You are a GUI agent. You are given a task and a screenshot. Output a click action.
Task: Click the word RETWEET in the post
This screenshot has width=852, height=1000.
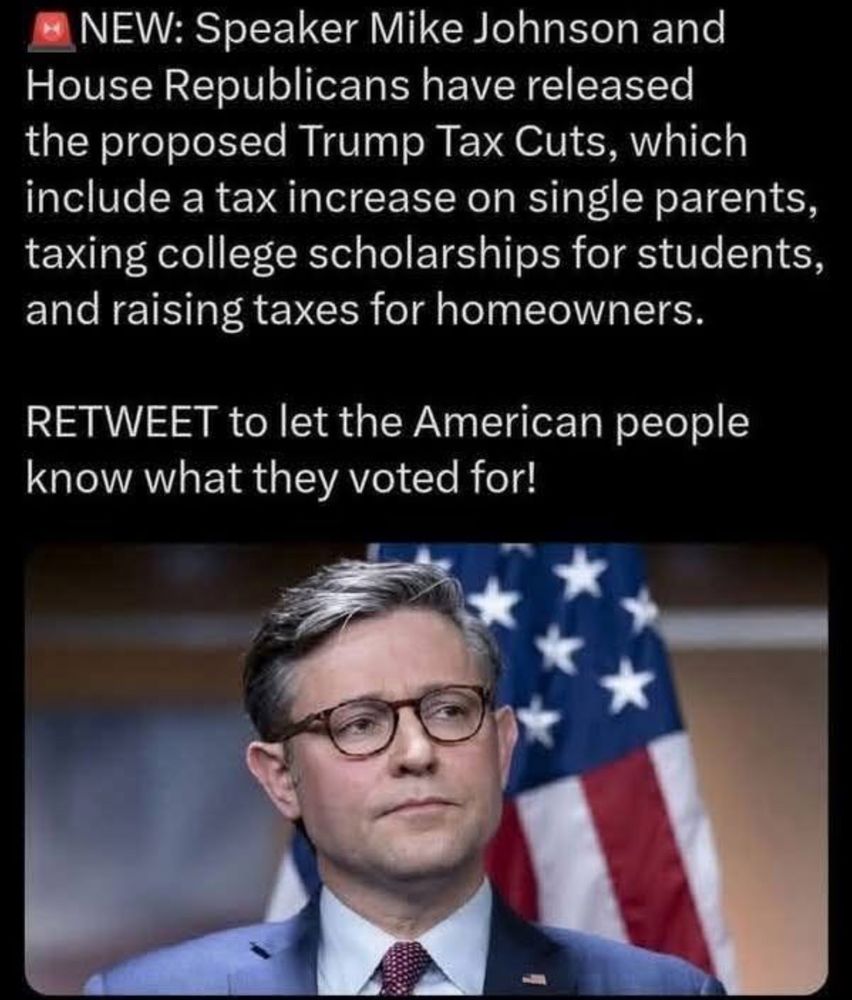[x=119, y=423]
